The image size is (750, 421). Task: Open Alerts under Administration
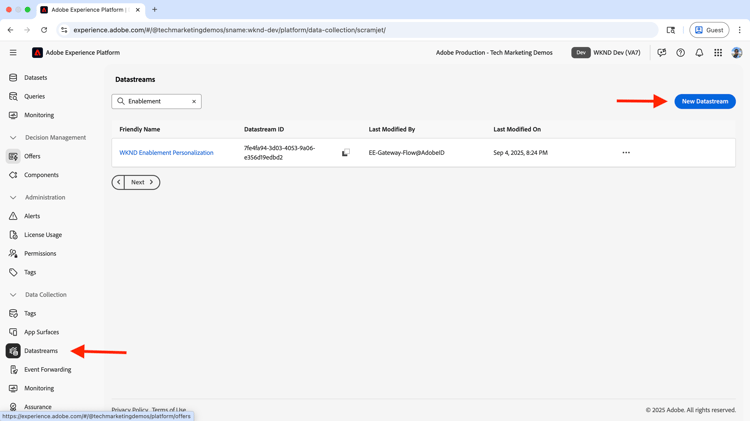[32, 216]
